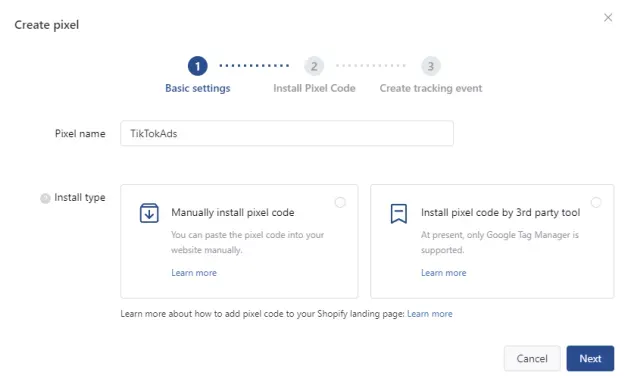Go to Install Pixel Code step label
Viewport: 628px width, 383px height.
314,88
